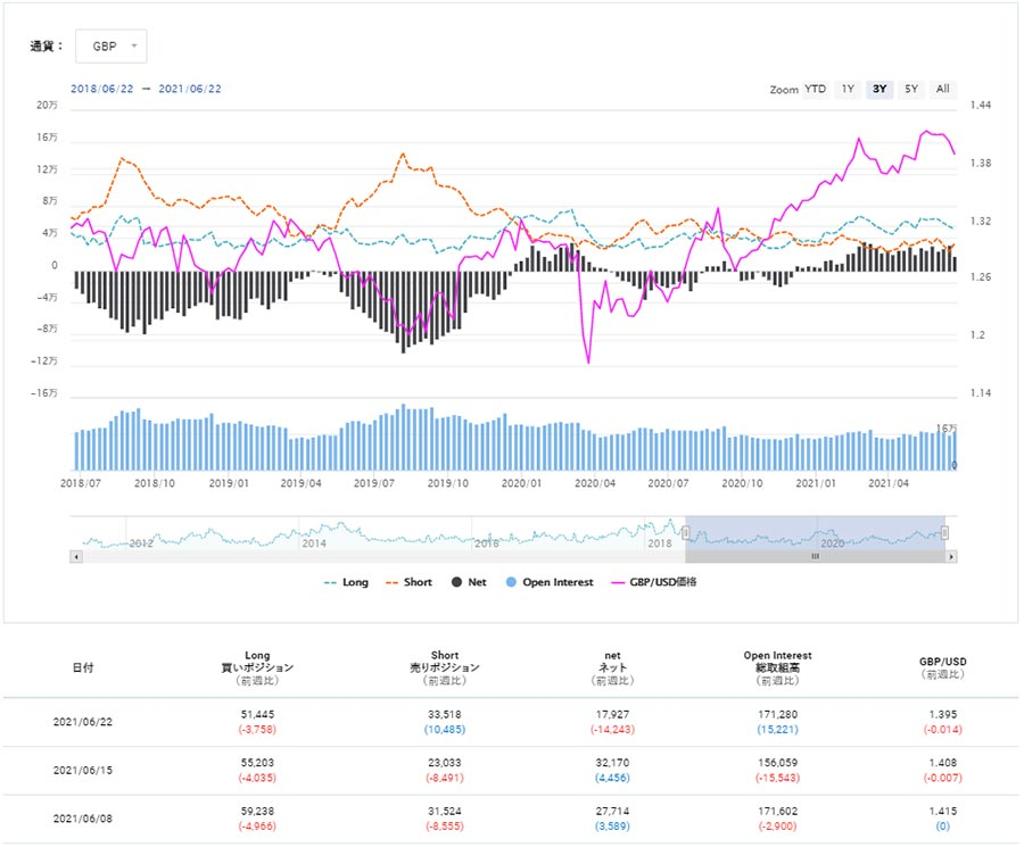The image size is (1024, 847).
Task: Select the 5Y zoom range
Action: coord(912,89)
